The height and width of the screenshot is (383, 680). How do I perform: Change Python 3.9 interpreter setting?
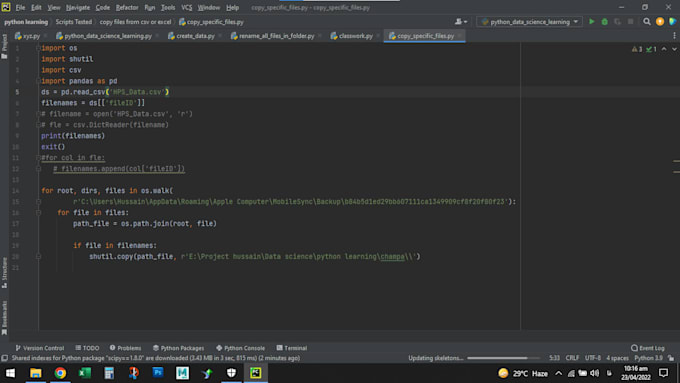648,358
